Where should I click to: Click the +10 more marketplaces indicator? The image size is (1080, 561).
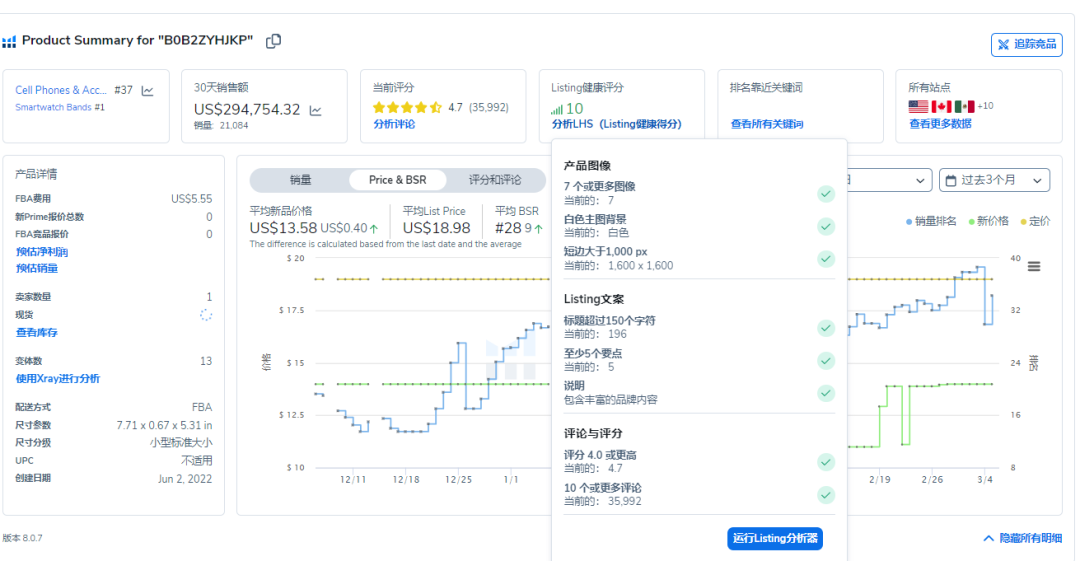(986, 106)
